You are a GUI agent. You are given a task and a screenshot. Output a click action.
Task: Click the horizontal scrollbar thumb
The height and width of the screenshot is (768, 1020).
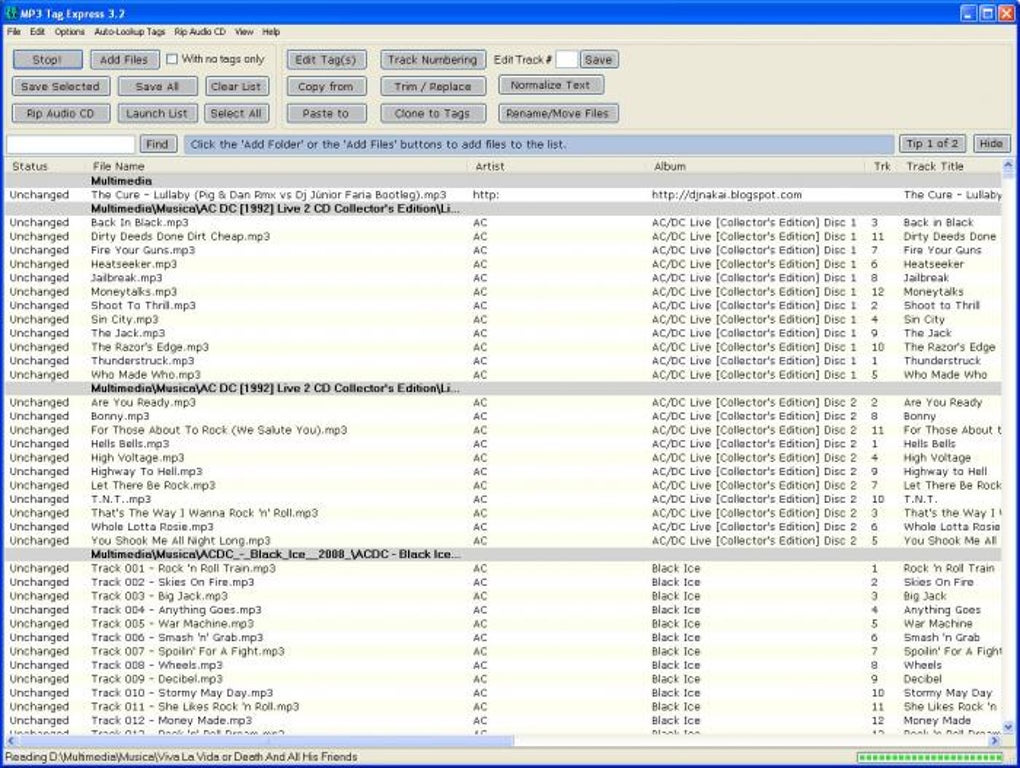click(265, 741)
